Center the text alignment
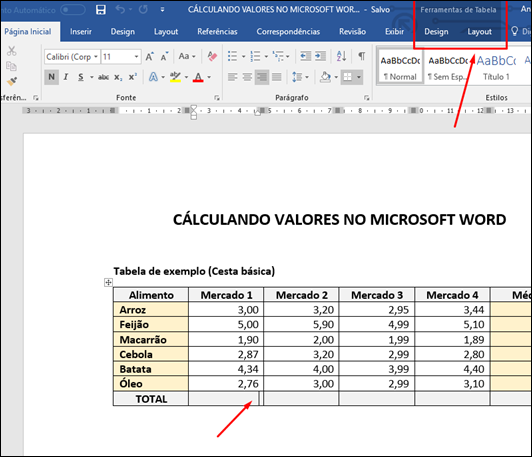 pos(247,77)
